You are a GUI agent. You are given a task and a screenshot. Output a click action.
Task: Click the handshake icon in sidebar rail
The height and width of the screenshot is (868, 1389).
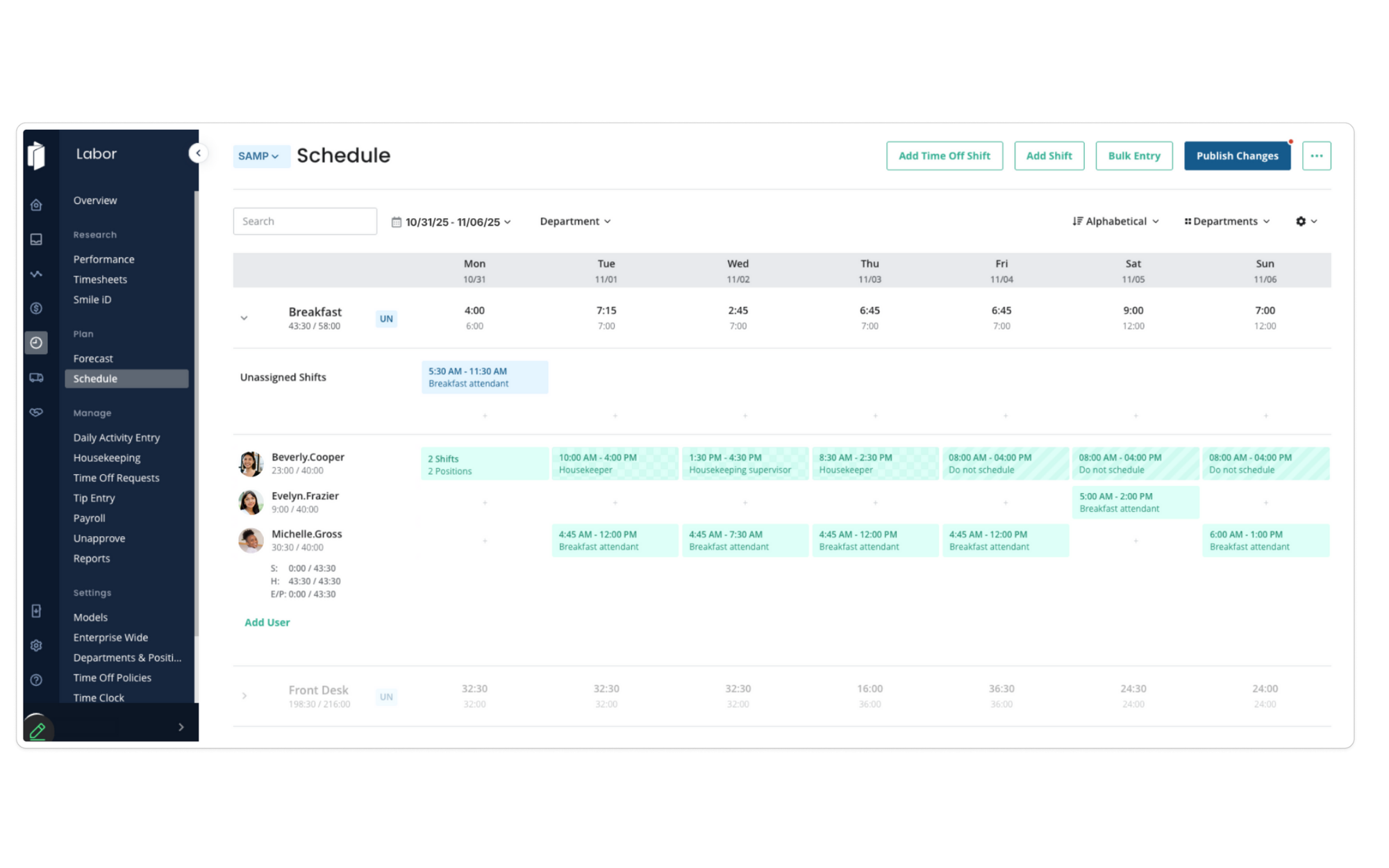[x=36, y=412]
